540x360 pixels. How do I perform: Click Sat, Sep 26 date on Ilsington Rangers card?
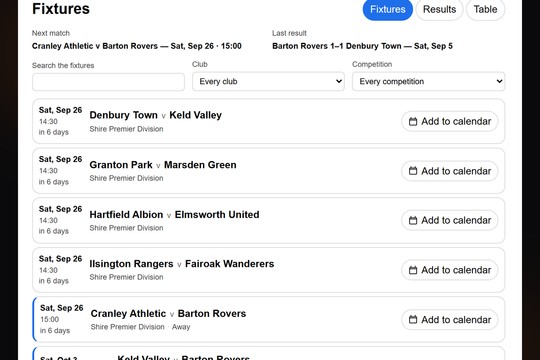(x=60, y=259)
